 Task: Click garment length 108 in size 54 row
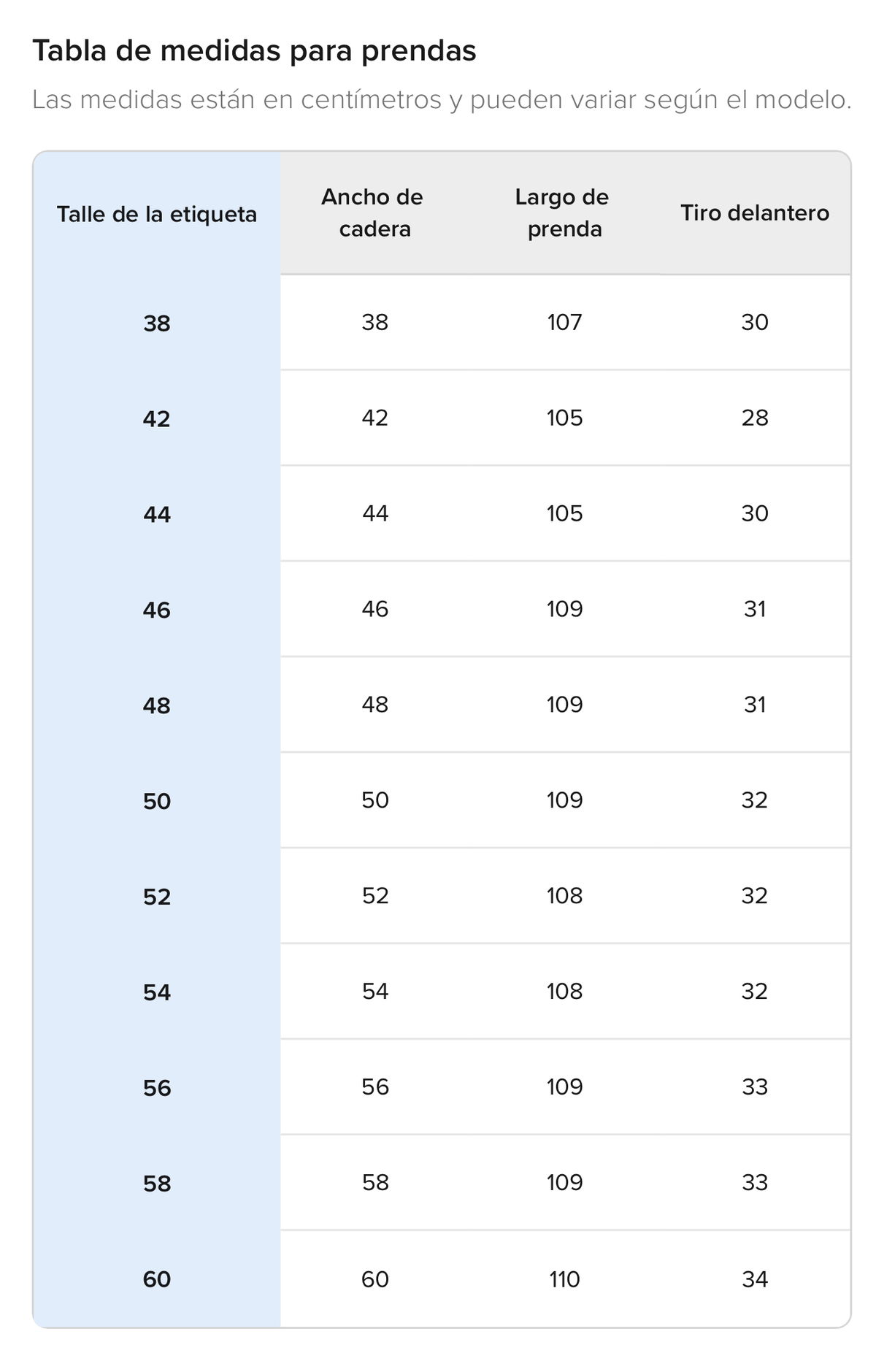point(564,991)
